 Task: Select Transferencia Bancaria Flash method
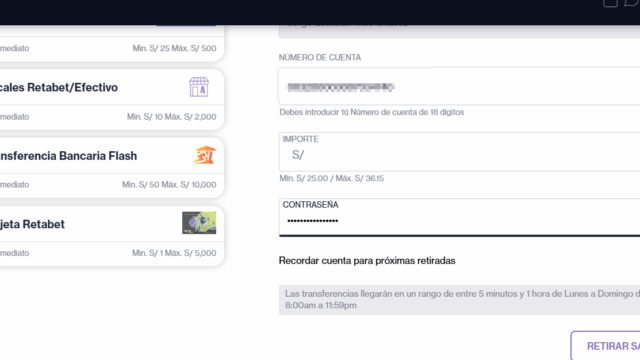click(111, 167)
